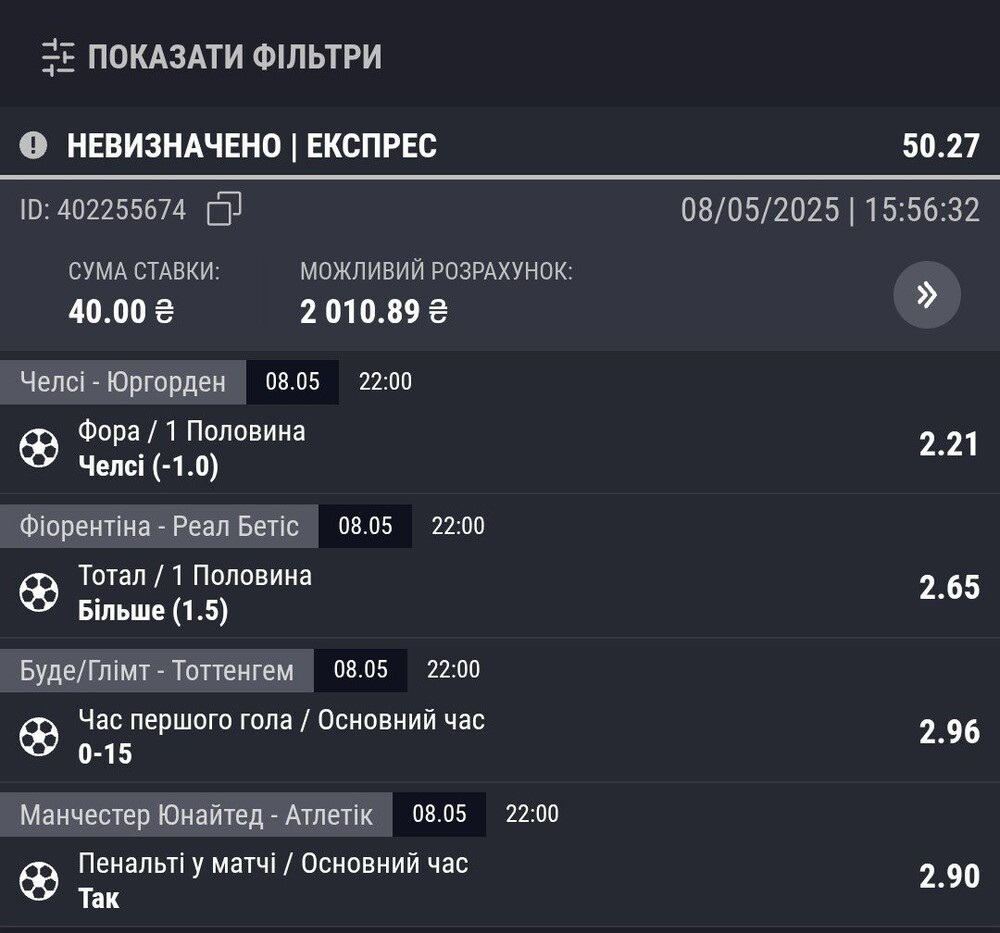Click the 2.65 odds for Більше (1.5)
Viewport: 1000px width, 933px height.
[949, 587]
